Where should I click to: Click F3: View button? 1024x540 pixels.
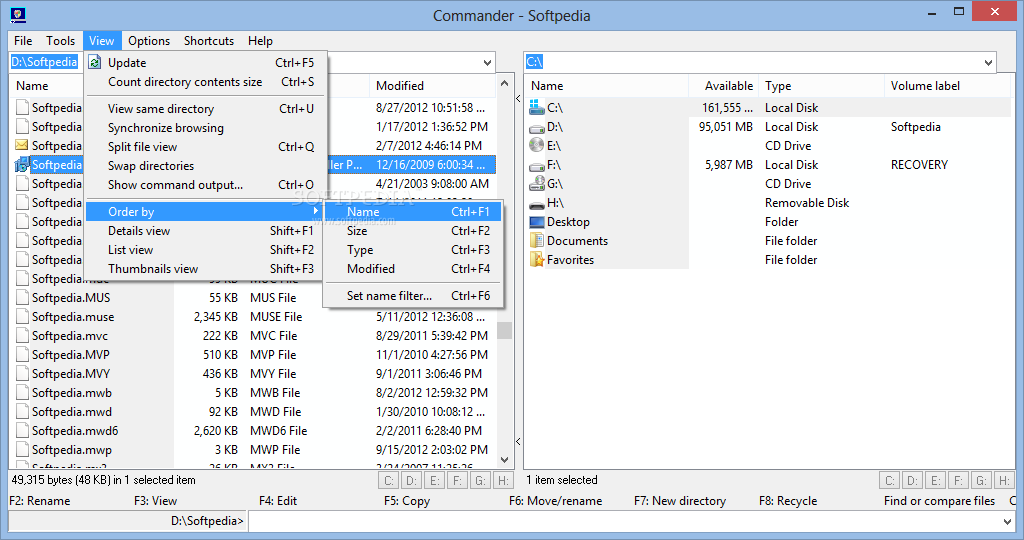(155, 501)
